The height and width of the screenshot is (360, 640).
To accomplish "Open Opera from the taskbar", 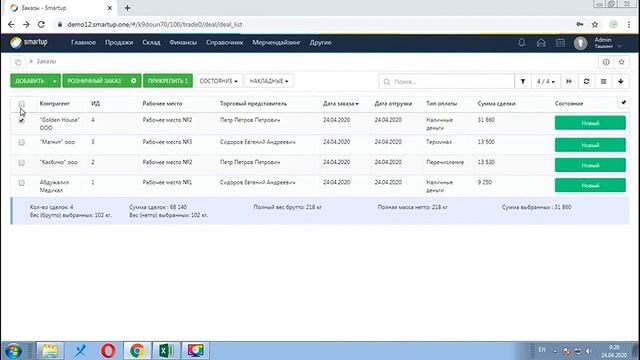I will coord(108,351).
